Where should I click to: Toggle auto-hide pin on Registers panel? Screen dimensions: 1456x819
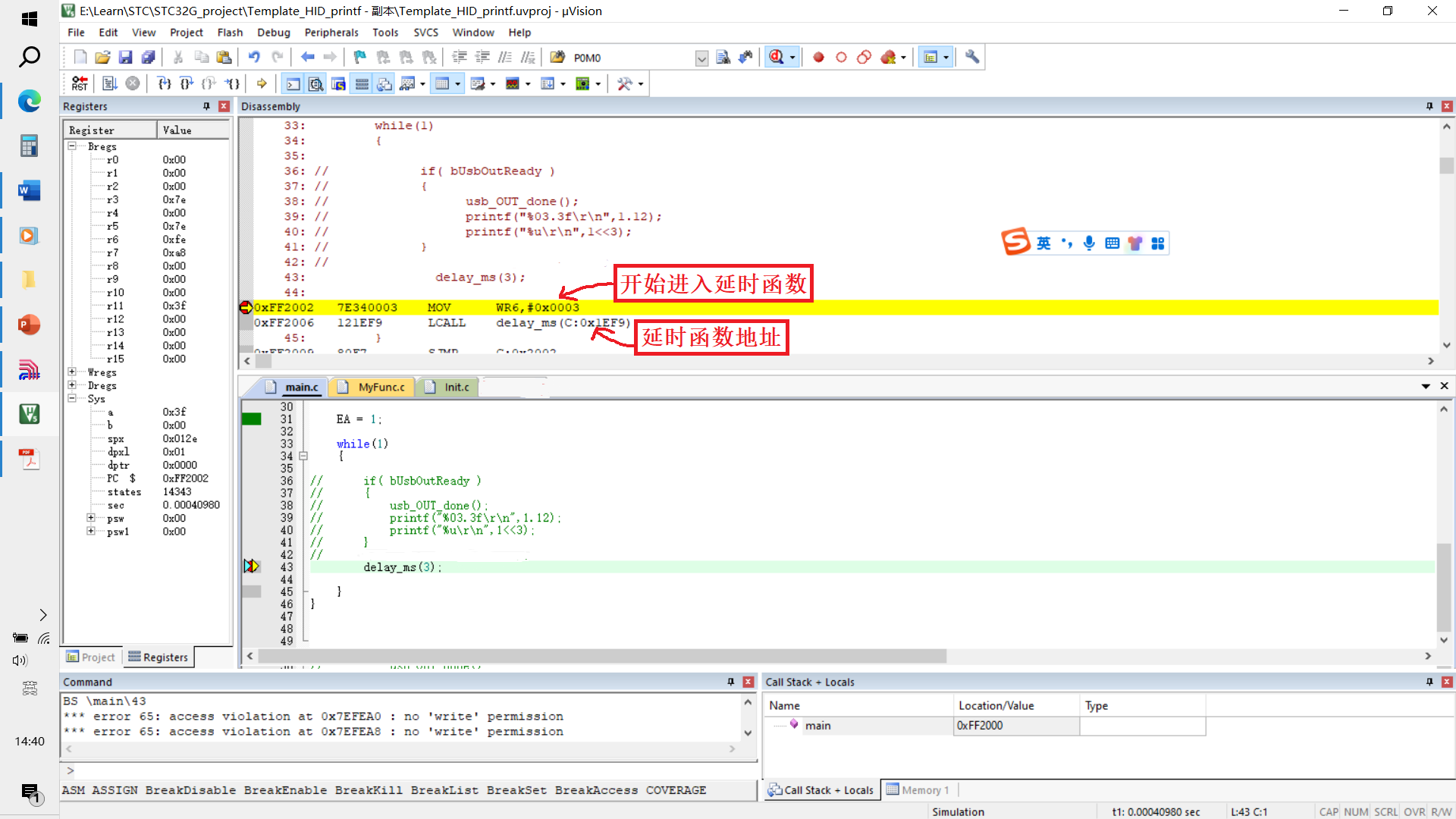click(x=206, y=106)
